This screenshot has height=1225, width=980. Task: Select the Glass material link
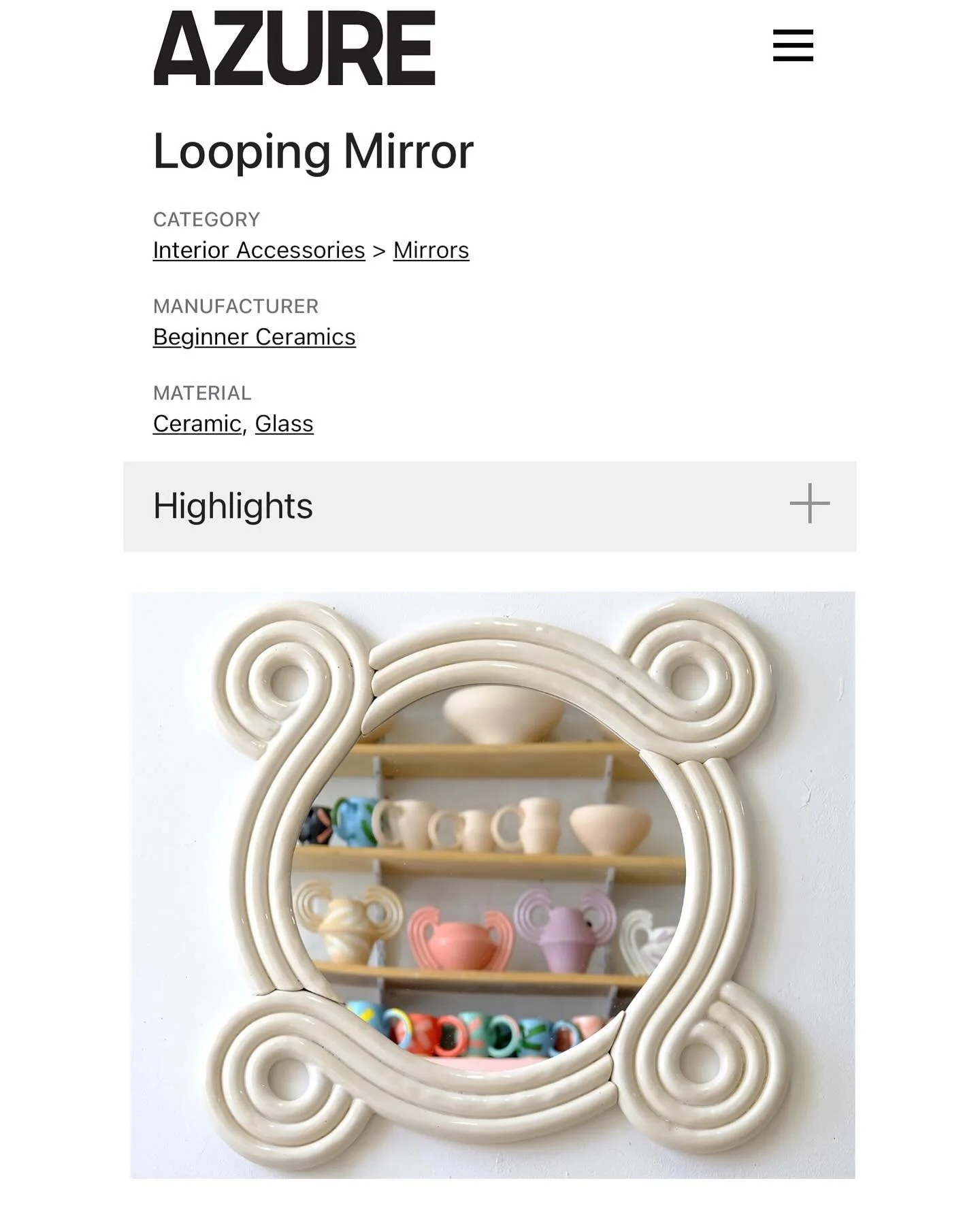pos(284,423)
